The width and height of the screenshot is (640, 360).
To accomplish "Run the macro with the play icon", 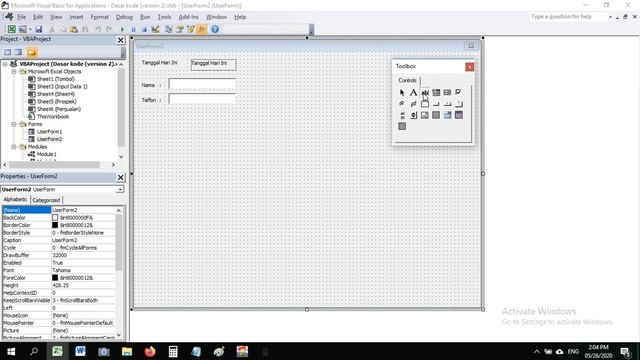I will tap(122, 29).
